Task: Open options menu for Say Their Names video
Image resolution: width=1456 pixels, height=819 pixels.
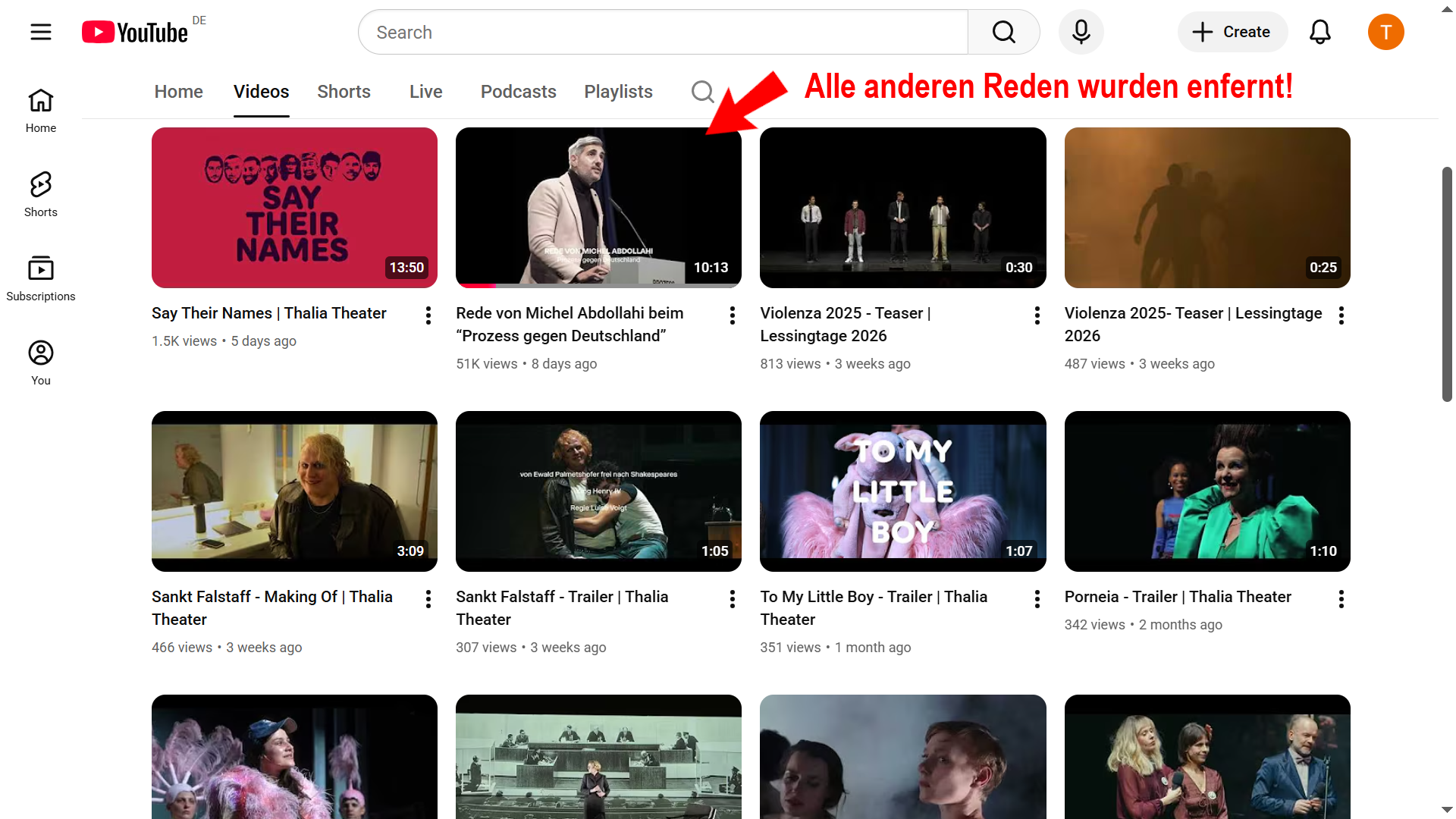Action: pyautogui.click(x=428, y=315)
